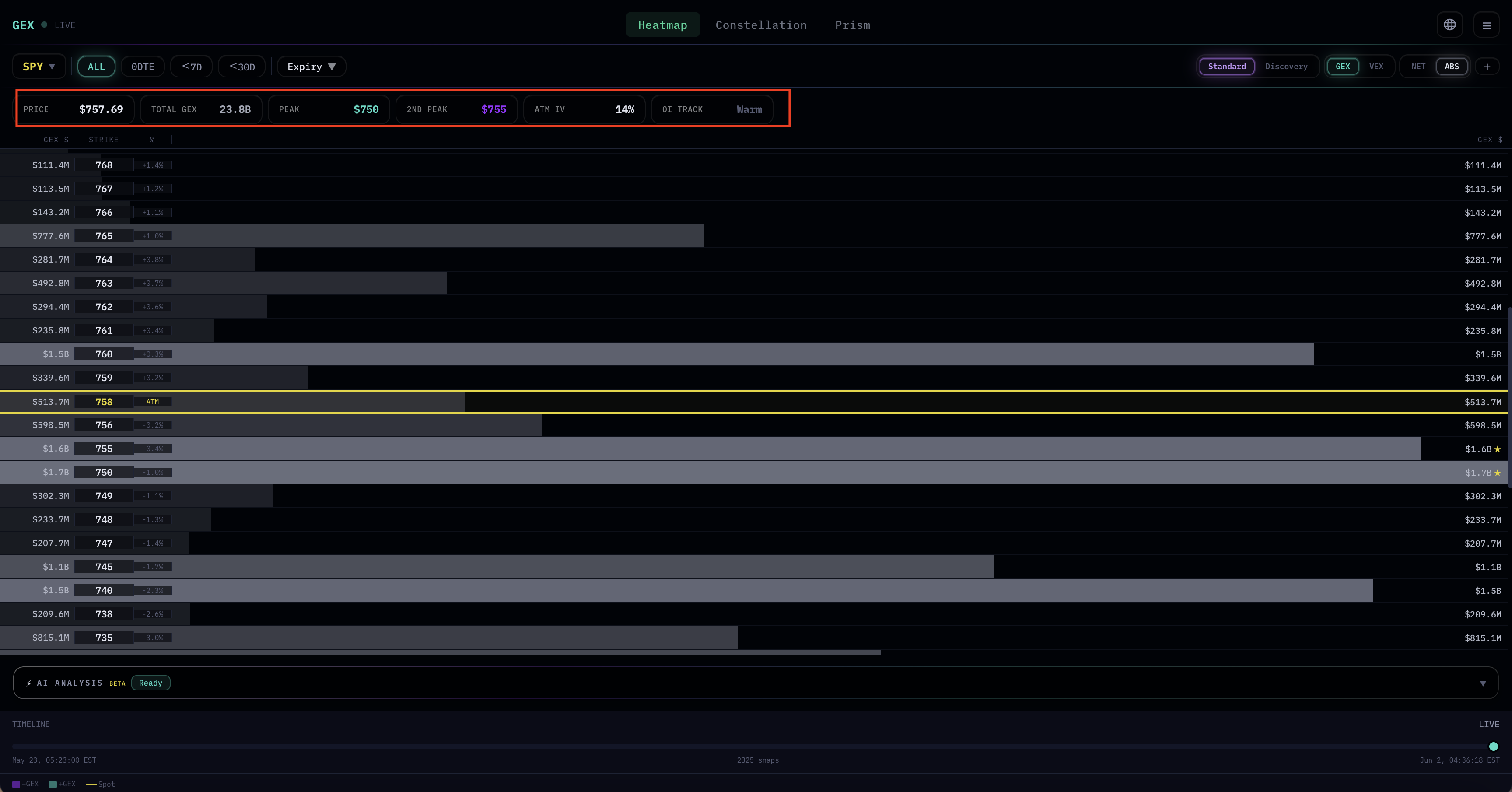Click the % column header

[152, 140]
